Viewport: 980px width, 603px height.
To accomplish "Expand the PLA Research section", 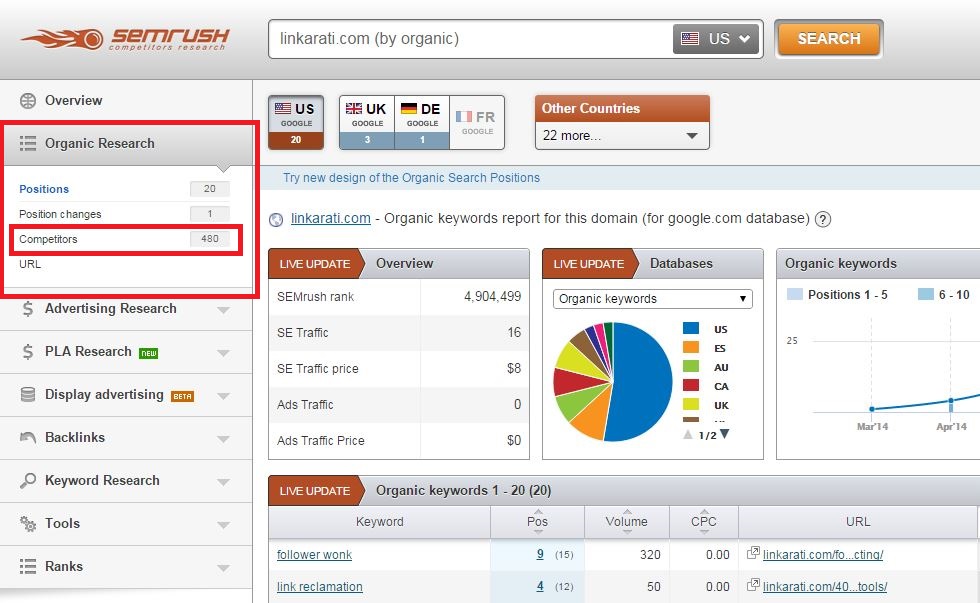I will pyautogui.click(x=224, y=353).
